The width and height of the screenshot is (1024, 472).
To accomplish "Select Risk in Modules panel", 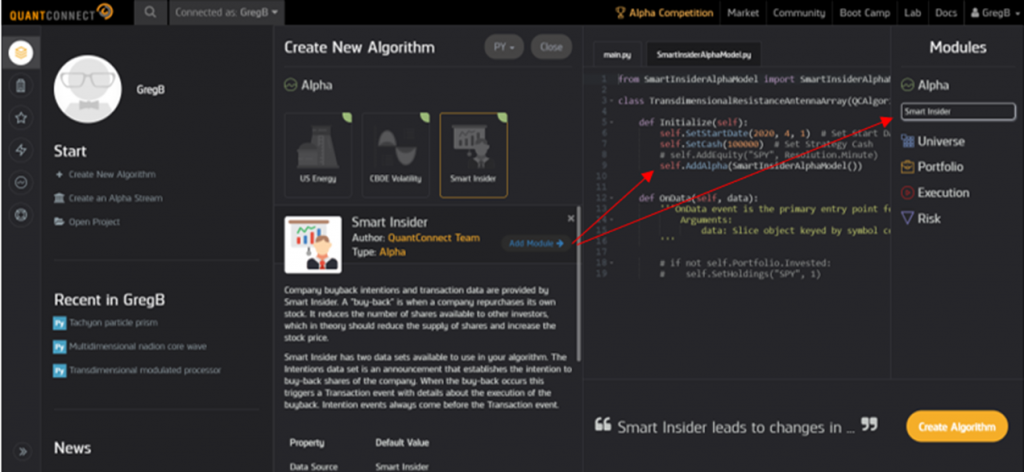I will pyautogui.click(x=921, y=218).
